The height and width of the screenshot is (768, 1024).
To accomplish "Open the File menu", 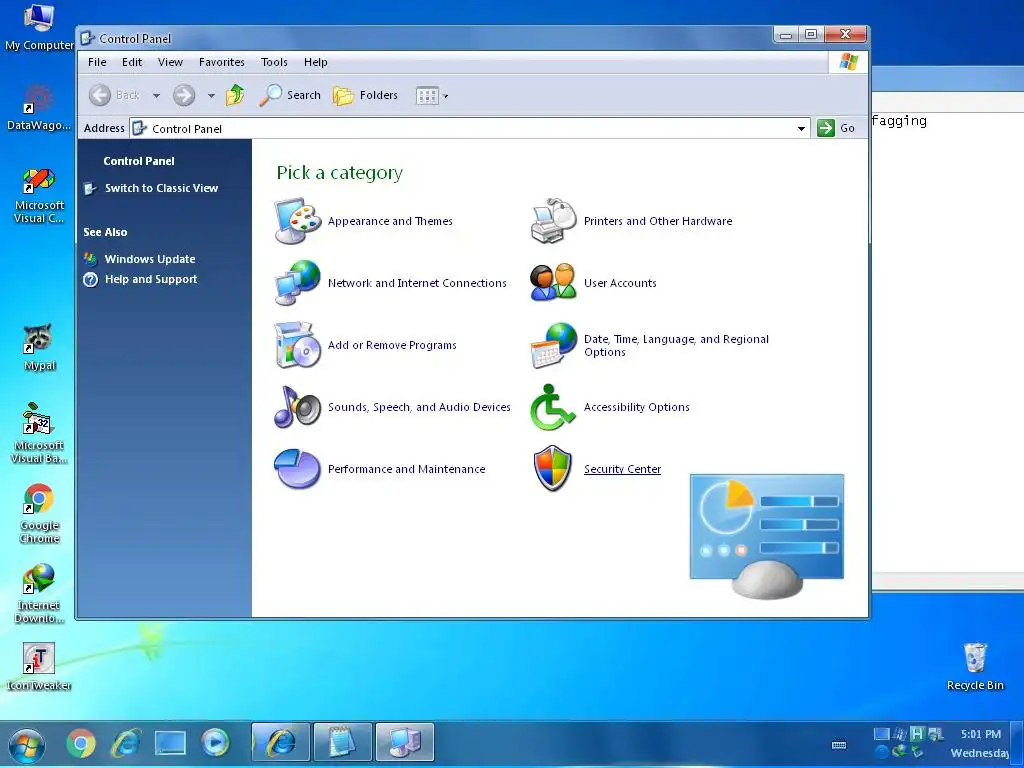I will (97, 62).
